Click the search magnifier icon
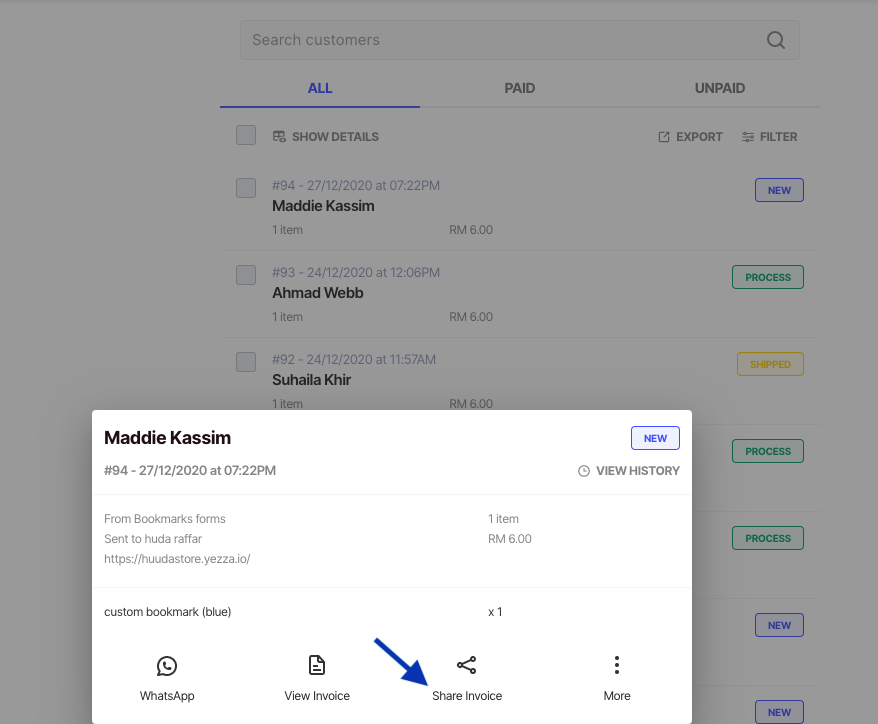 coord(776,40)
